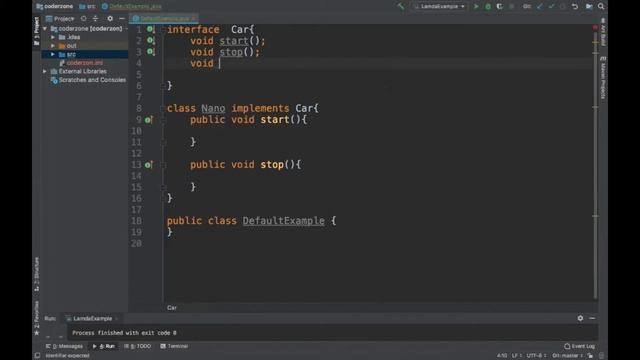
Task: Run with coverage icon in toolbar
Action: [500, 7]
